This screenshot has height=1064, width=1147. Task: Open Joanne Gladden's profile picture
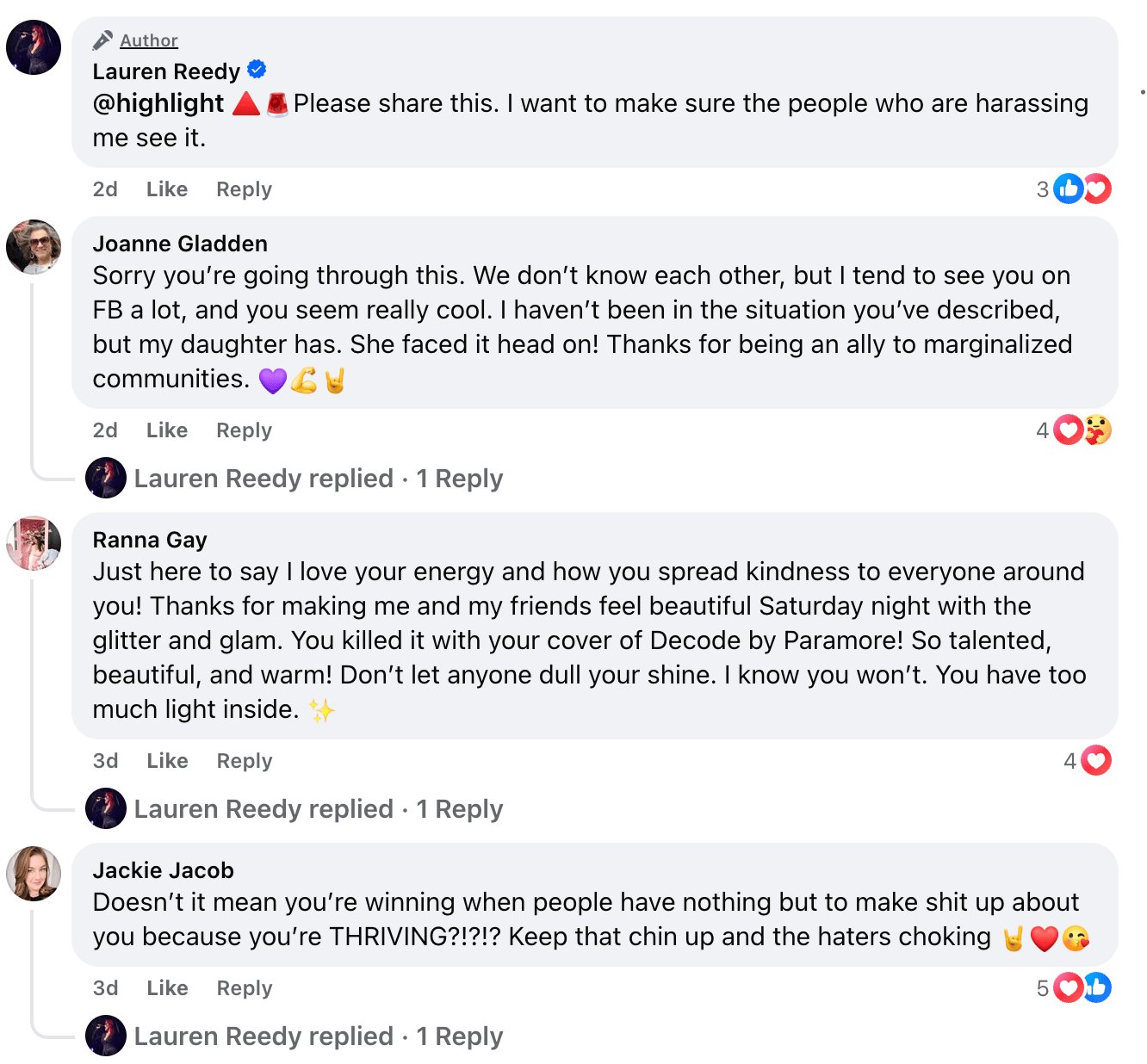coord(34,247)
